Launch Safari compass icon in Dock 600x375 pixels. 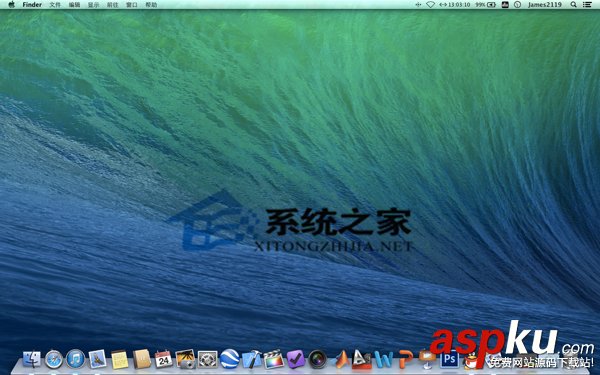coord(54,359)
